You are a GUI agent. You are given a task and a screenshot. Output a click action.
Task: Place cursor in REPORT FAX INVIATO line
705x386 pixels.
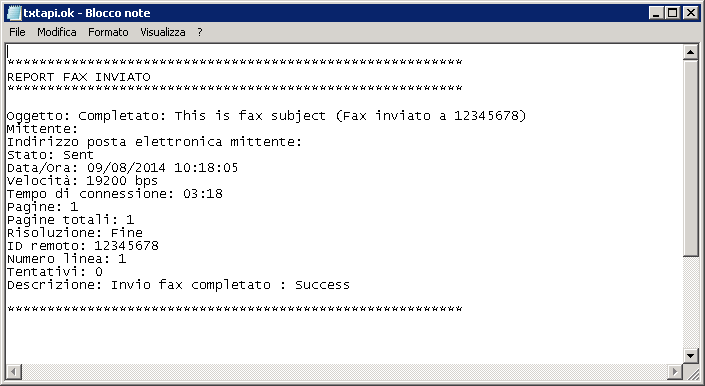tap(79, 77)
